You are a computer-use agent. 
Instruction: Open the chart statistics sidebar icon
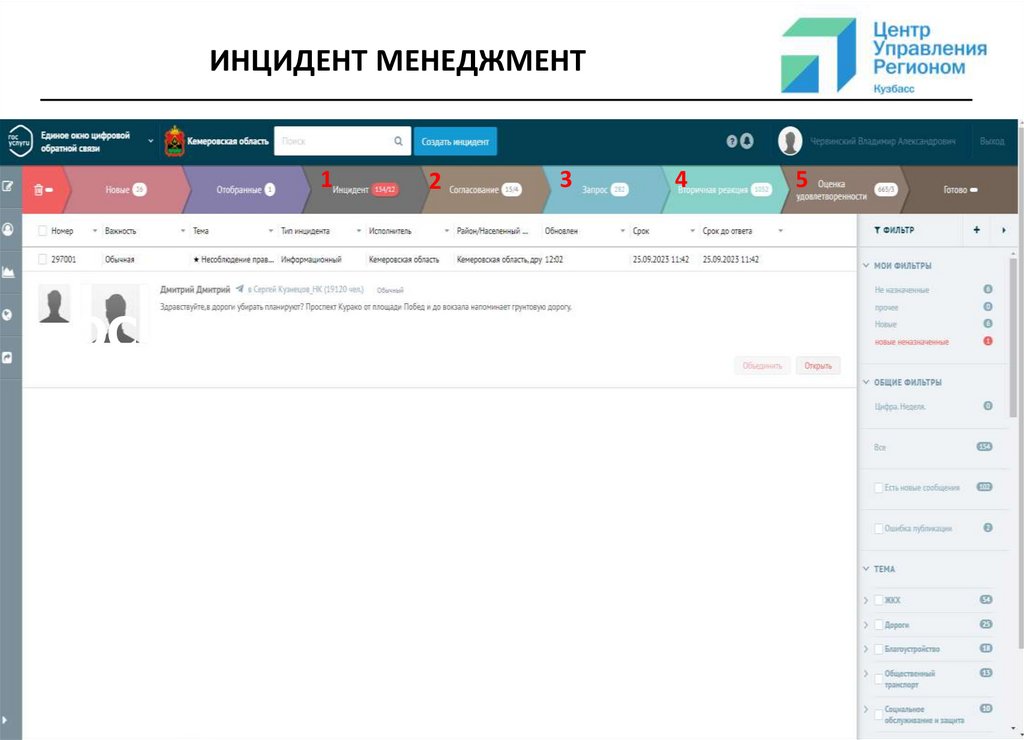point(8,272)
